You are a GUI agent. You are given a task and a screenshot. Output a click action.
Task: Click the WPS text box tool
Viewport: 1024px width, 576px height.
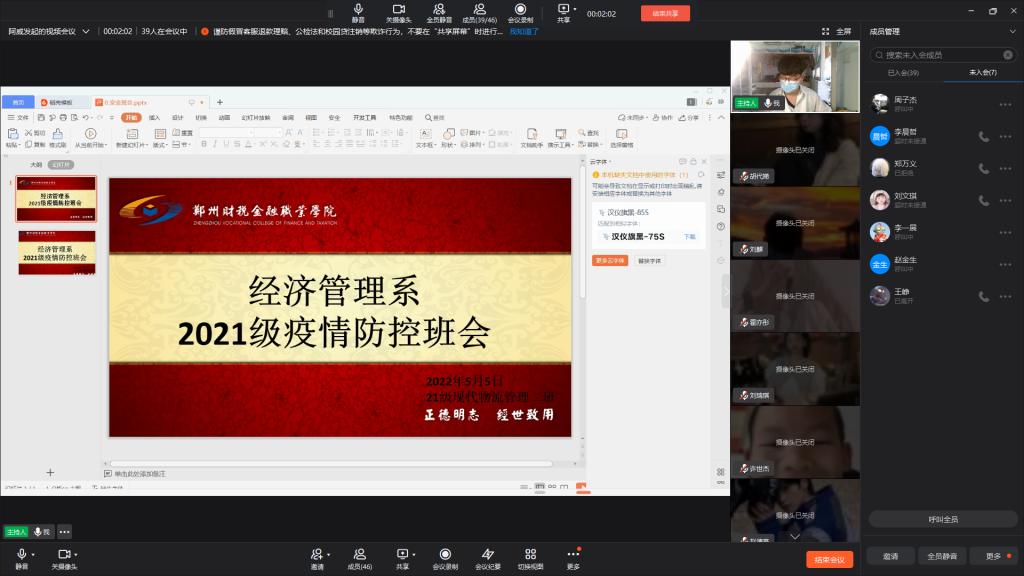coord(424,138)
